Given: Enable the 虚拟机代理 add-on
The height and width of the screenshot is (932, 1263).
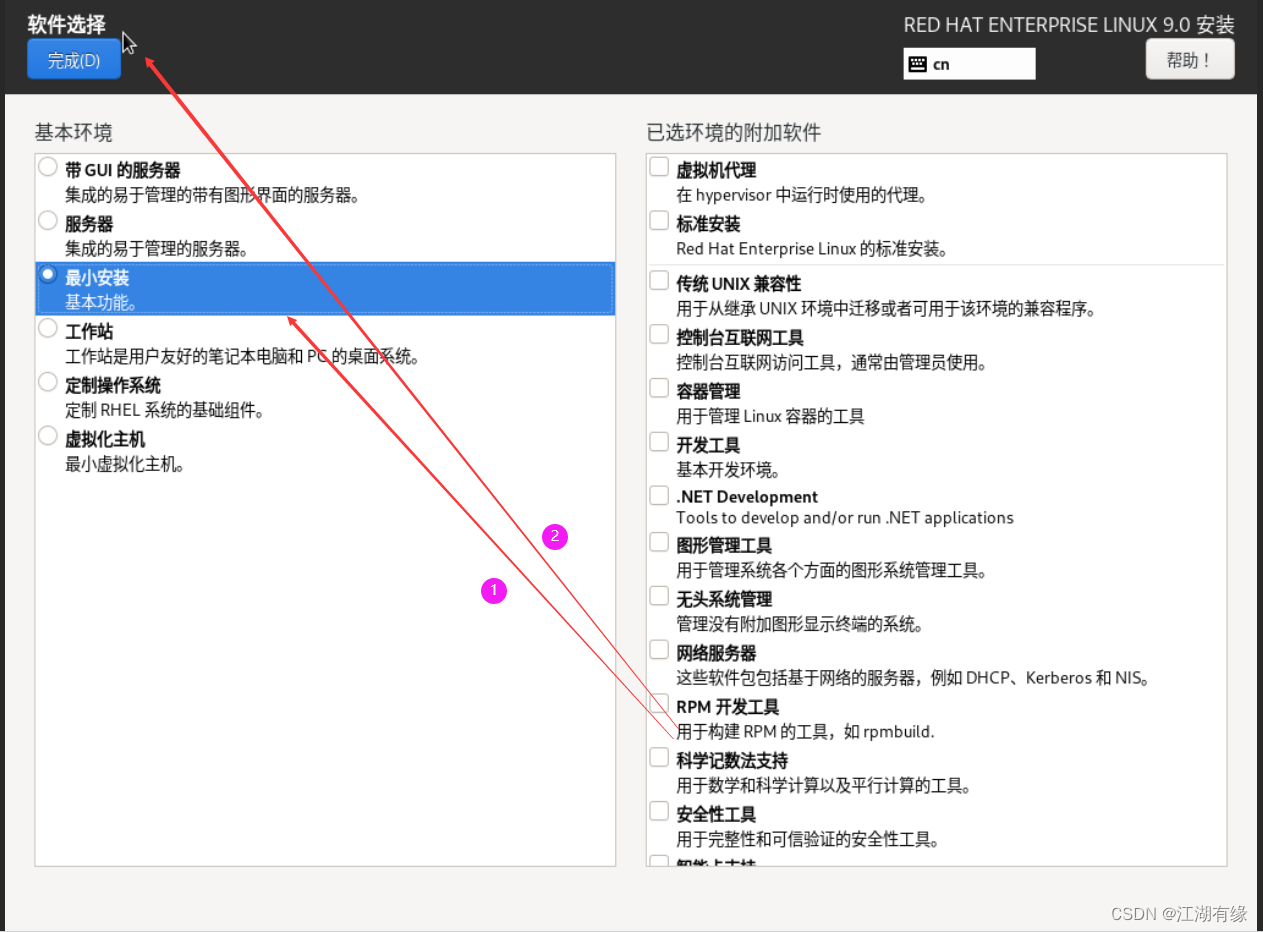Looking at the screenshot, I should tap(658, 167).
